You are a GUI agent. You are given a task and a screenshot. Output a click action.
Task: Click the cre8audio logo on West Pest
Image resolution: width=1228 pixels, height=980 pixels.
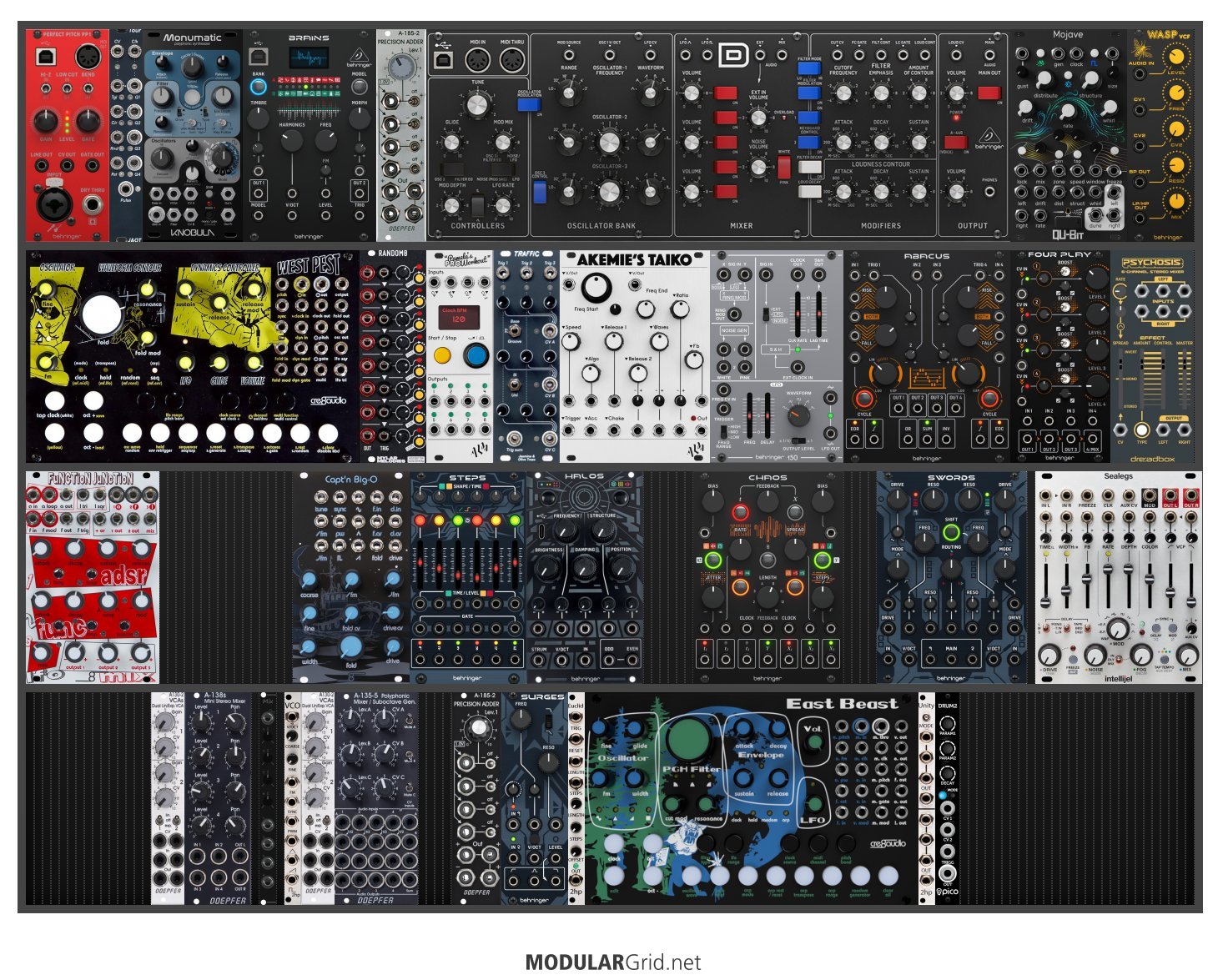pos(327,400)
